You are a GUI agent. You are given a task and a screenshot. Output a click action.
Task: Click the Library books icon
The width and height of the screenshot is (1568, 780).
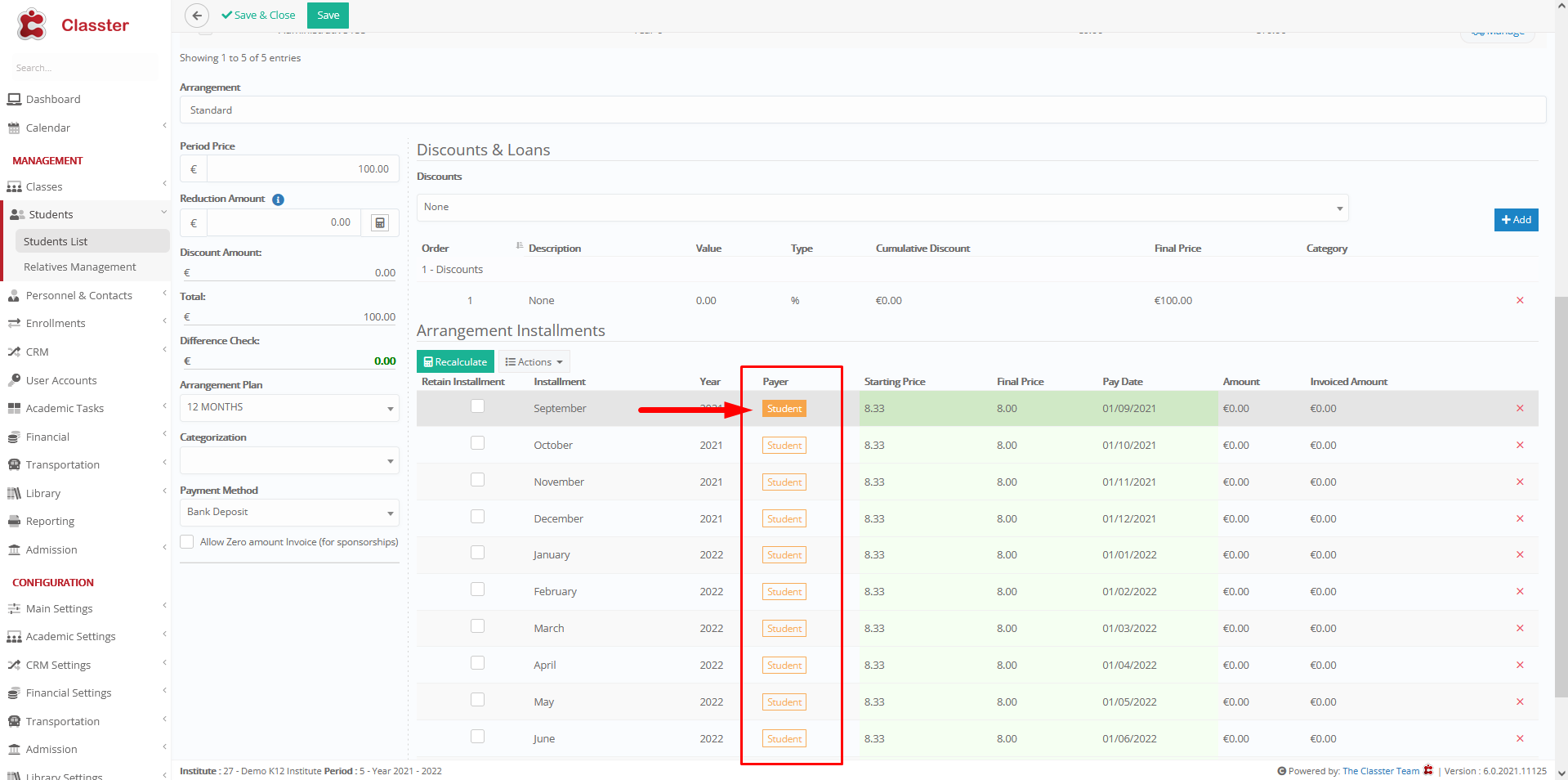pos(14,493)
